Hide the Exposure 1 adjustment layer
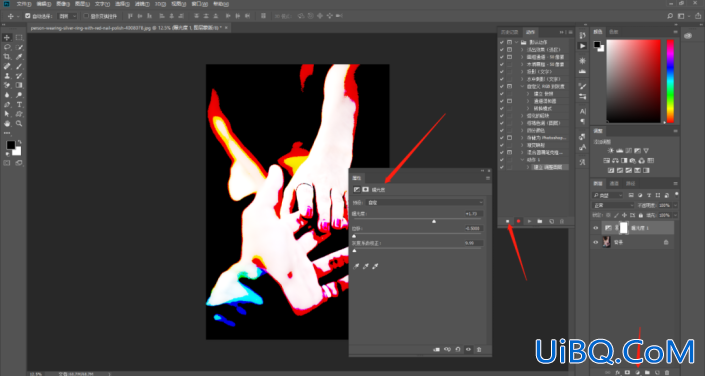This screenshot has width=705, height=376. tap(596, 228)
